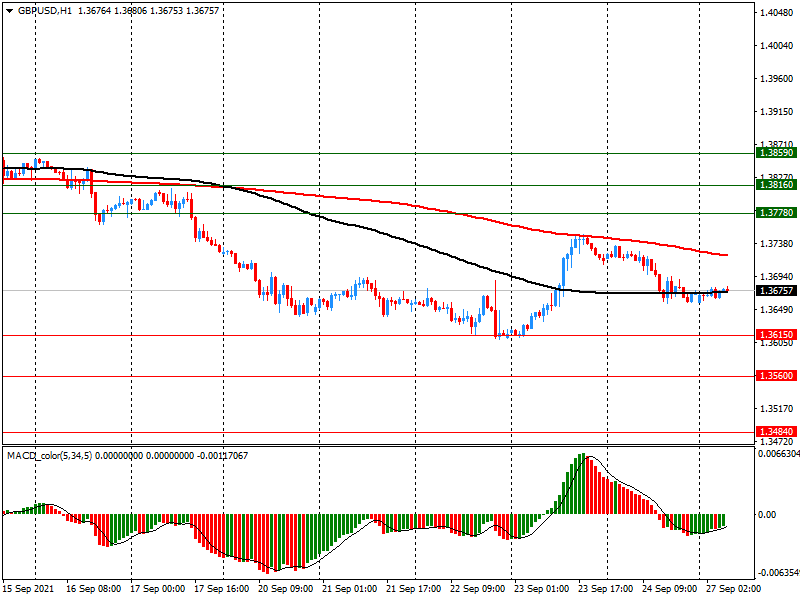
Task: Click the 22 Sep 09:00 time label
Action: 478,589
